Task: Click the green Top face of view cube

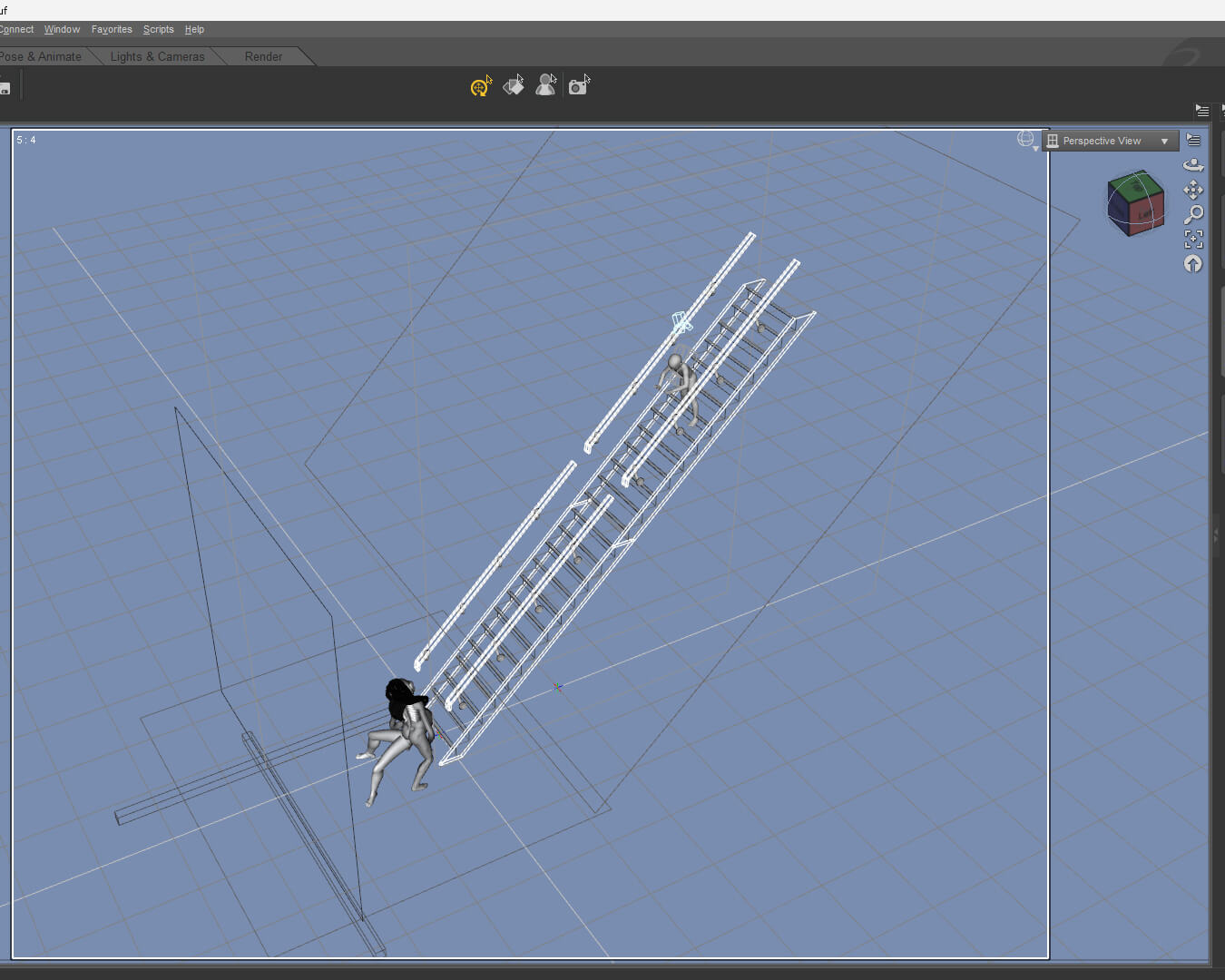Action: pyautogui.click(x=1136, y=186)
